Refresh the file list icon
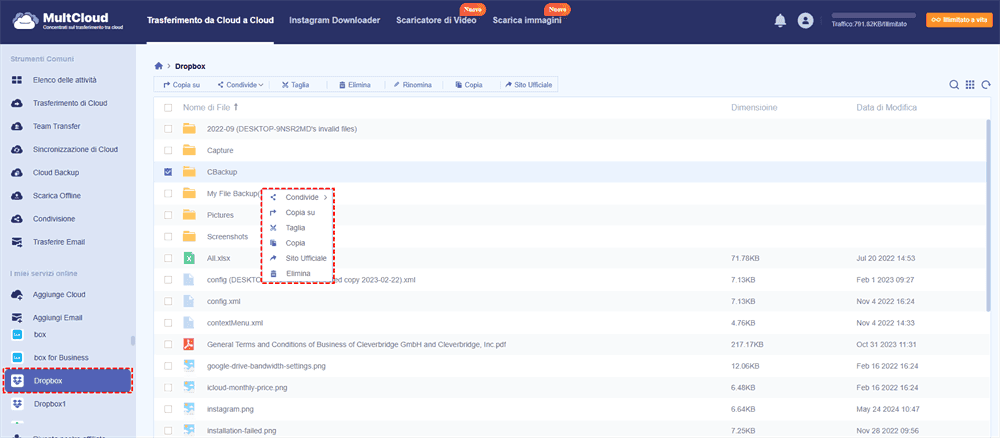 [x=986, y=85]
